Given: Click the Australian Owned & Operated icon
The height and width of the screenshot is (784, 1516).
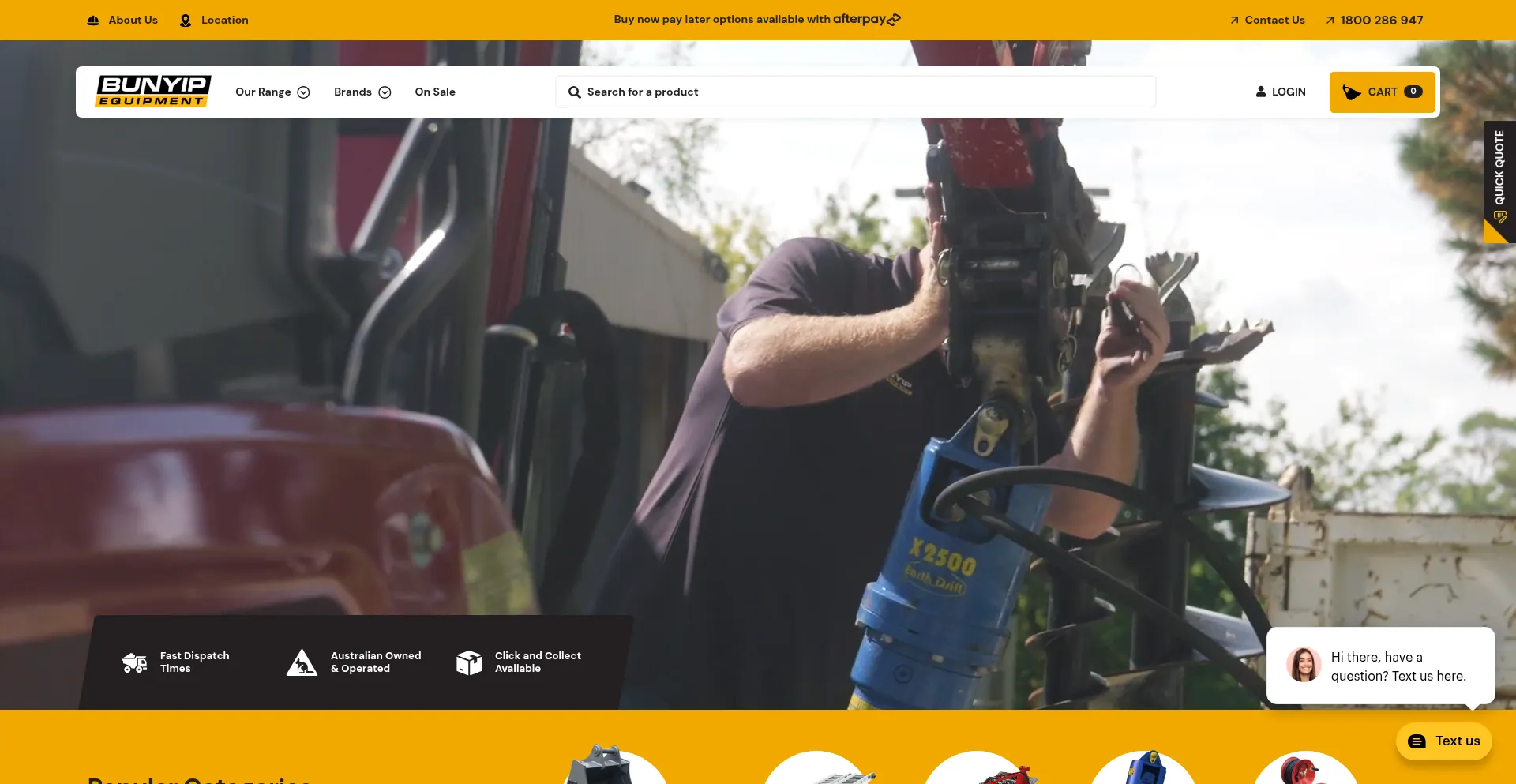Looking at the screenshot, I should pyautogui.click(x=302, y=662).
